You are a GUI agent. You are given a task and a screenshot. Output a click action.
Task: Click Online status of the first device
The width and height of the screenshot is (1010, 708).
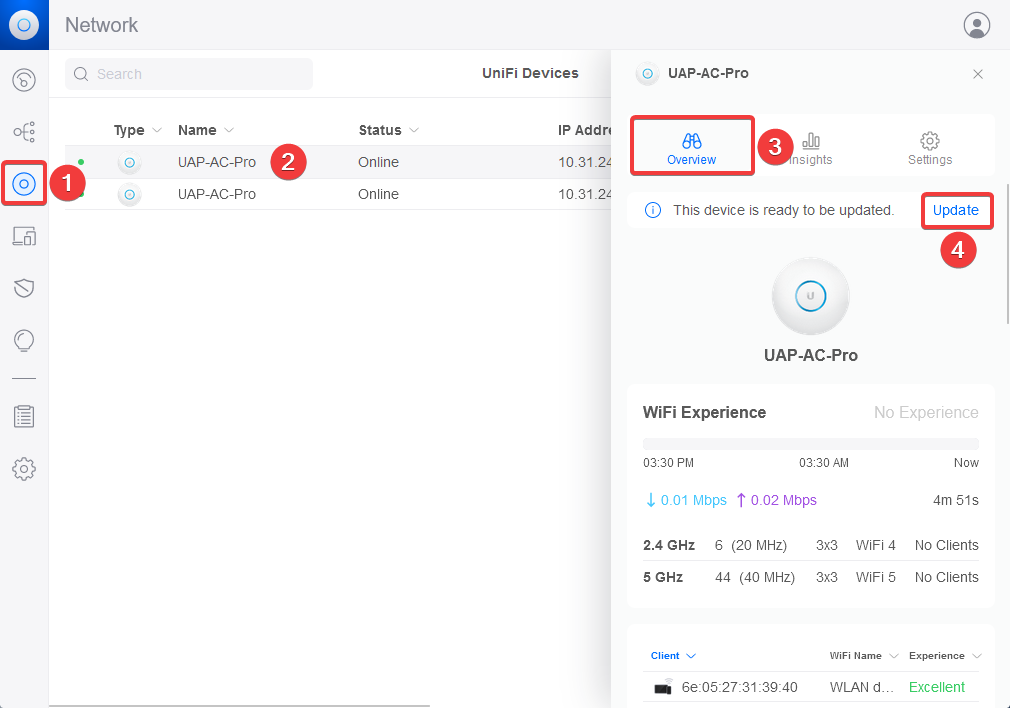pyautogui.click(x=378, y=162)
